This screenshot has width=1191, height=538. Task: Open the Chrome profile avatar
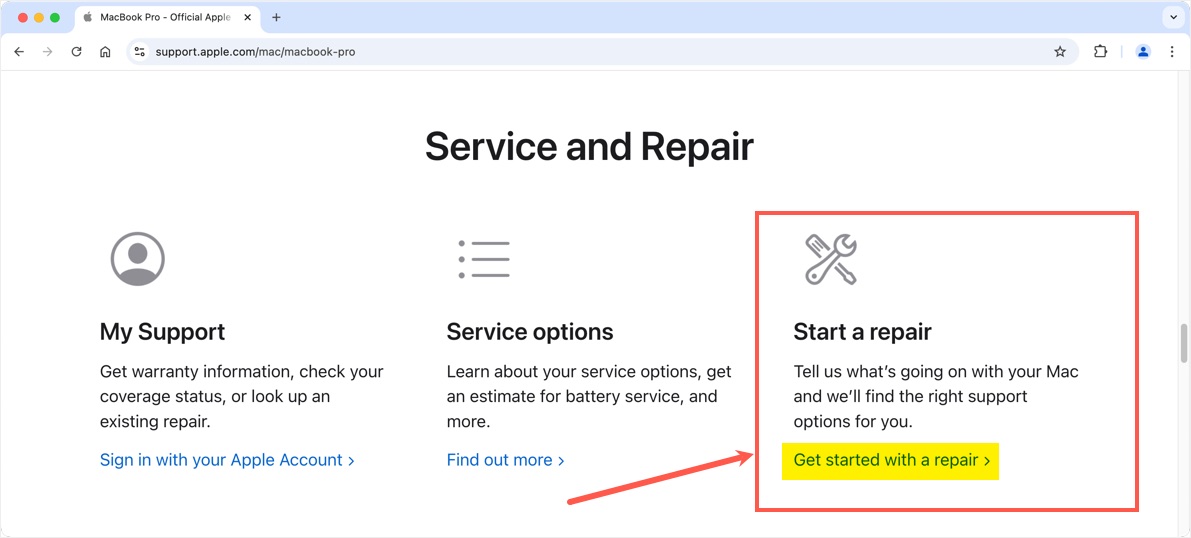coord(1142,52)
